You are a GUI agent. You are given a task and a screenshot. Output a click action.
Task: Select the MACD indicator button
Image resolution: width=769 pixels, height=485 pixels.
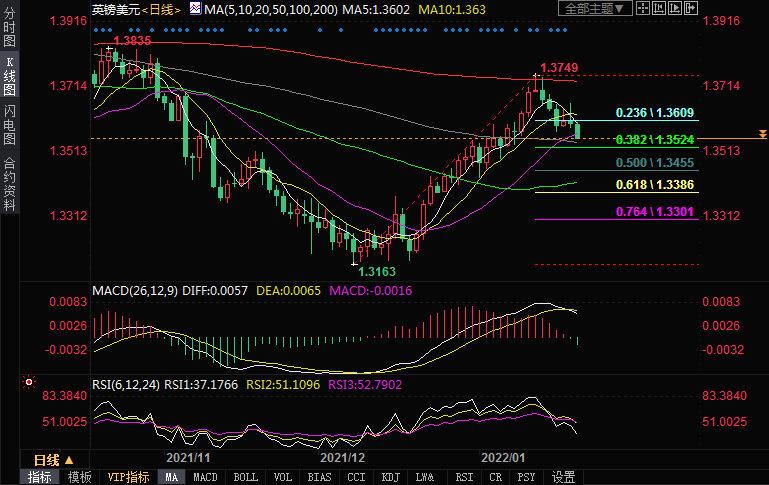pos(205,477)
